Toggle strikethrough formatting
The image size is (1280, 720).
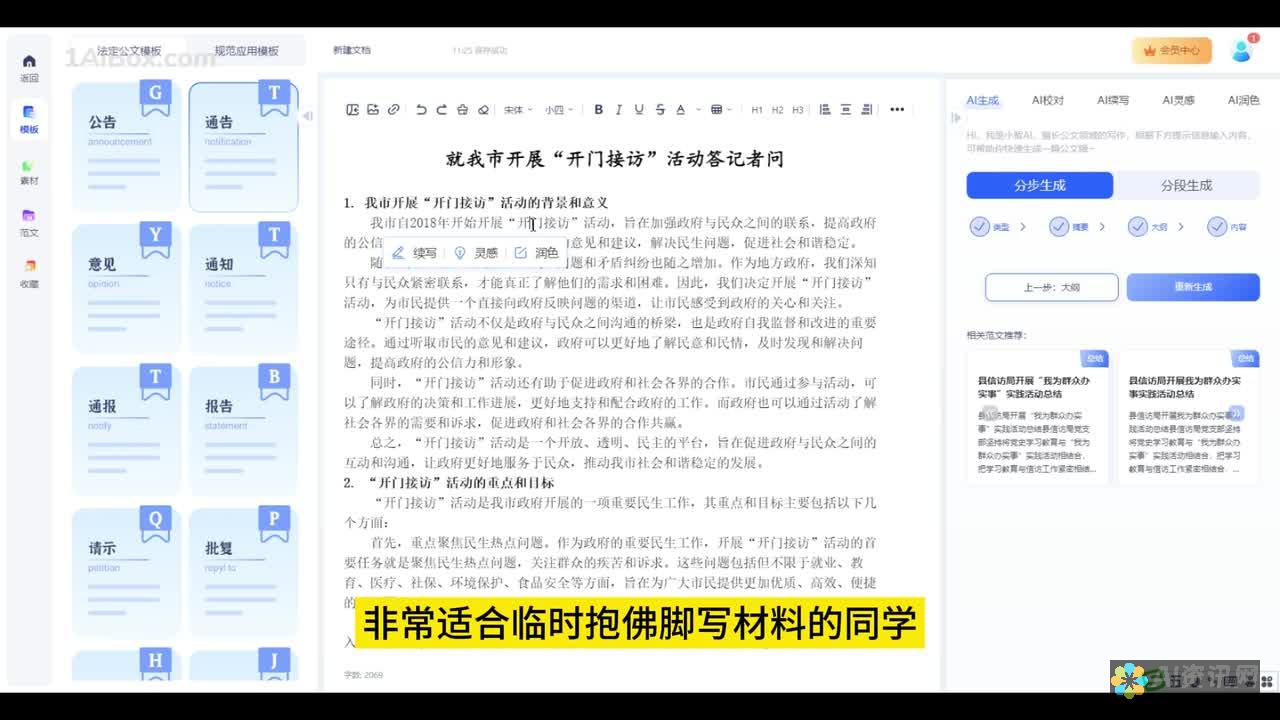pyautogui.click(x=660, y=110)
